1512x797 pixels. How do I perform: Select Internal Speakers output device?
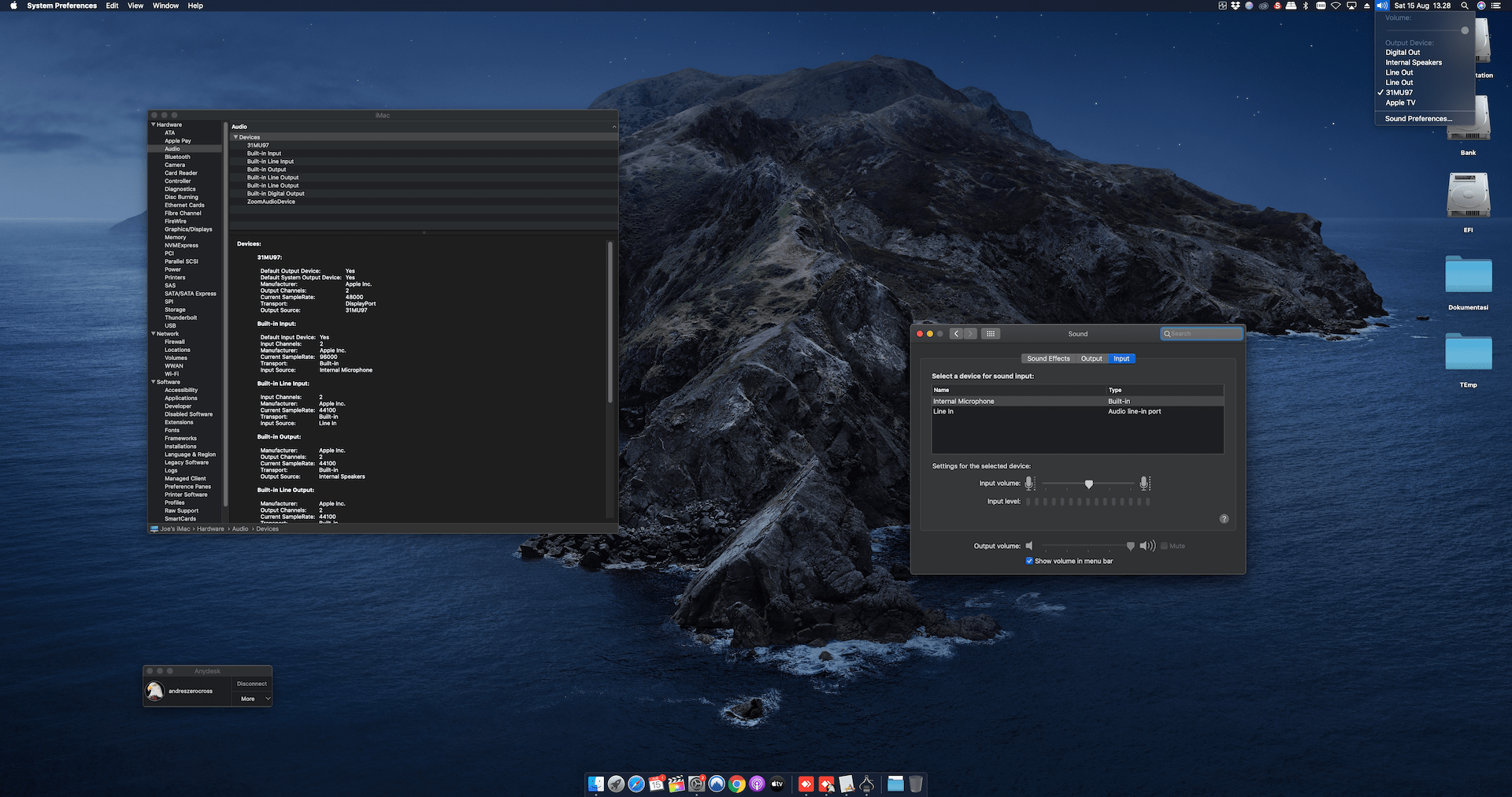coord(1414,62)
